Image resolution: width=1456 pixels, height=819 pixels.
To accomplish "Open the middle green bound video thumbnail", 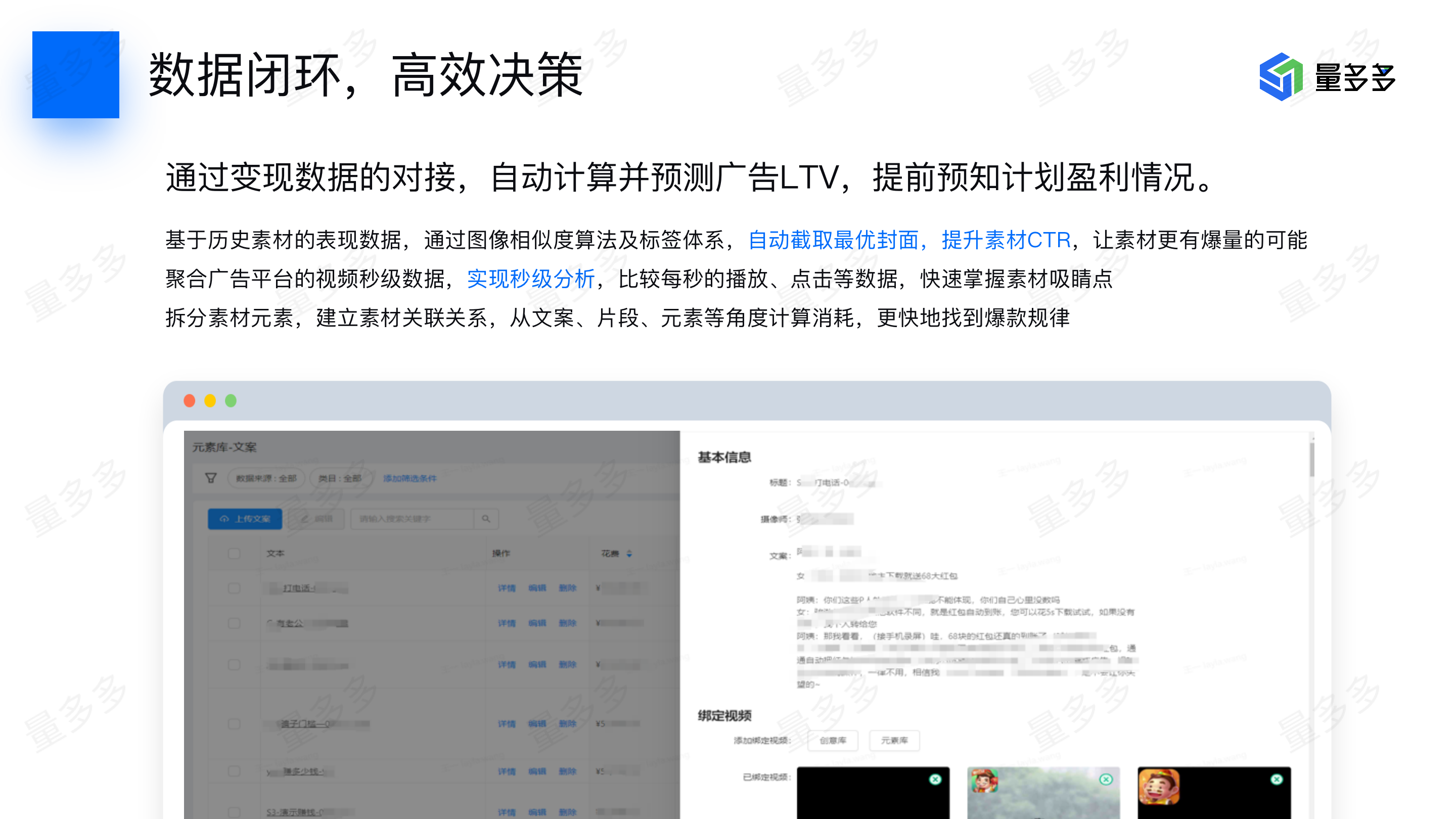I will pos(1043,792).
